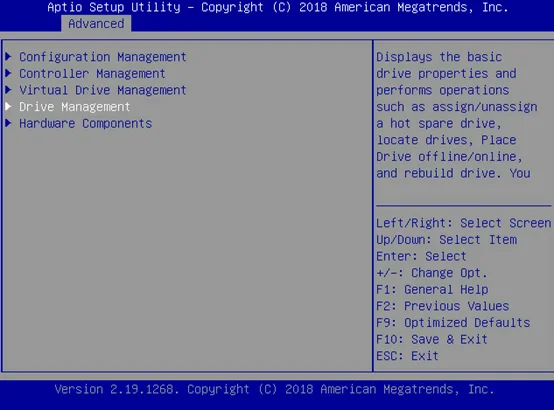Open the Hardware Components submenu
Viewport: 554px width, 410px height.
[x=86, y=123]
